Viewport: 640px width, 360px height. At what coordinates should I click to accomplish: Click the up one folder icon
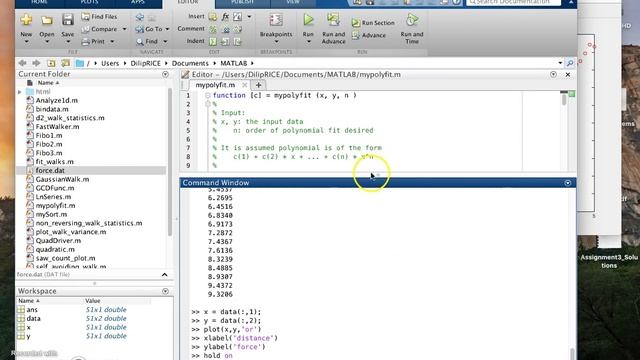coord(51,63)
